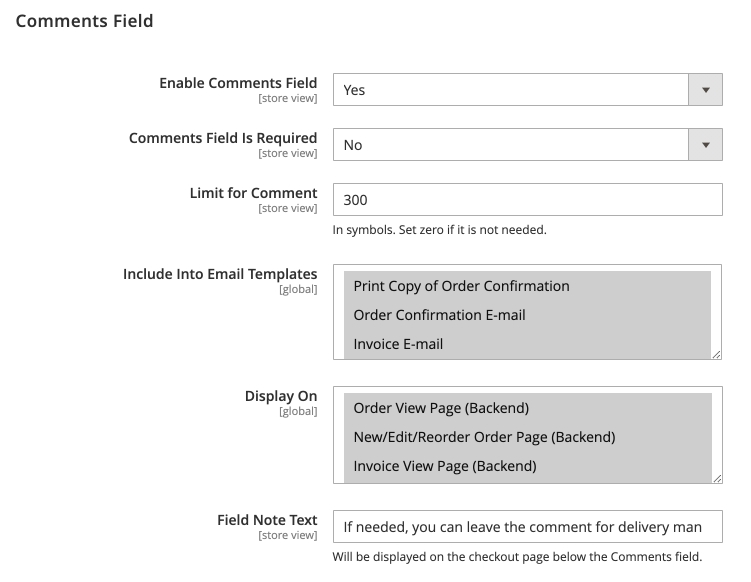Click the Field Note Text input
The image size is (751, 582).
pyautogui.click(x=527, y=527)
